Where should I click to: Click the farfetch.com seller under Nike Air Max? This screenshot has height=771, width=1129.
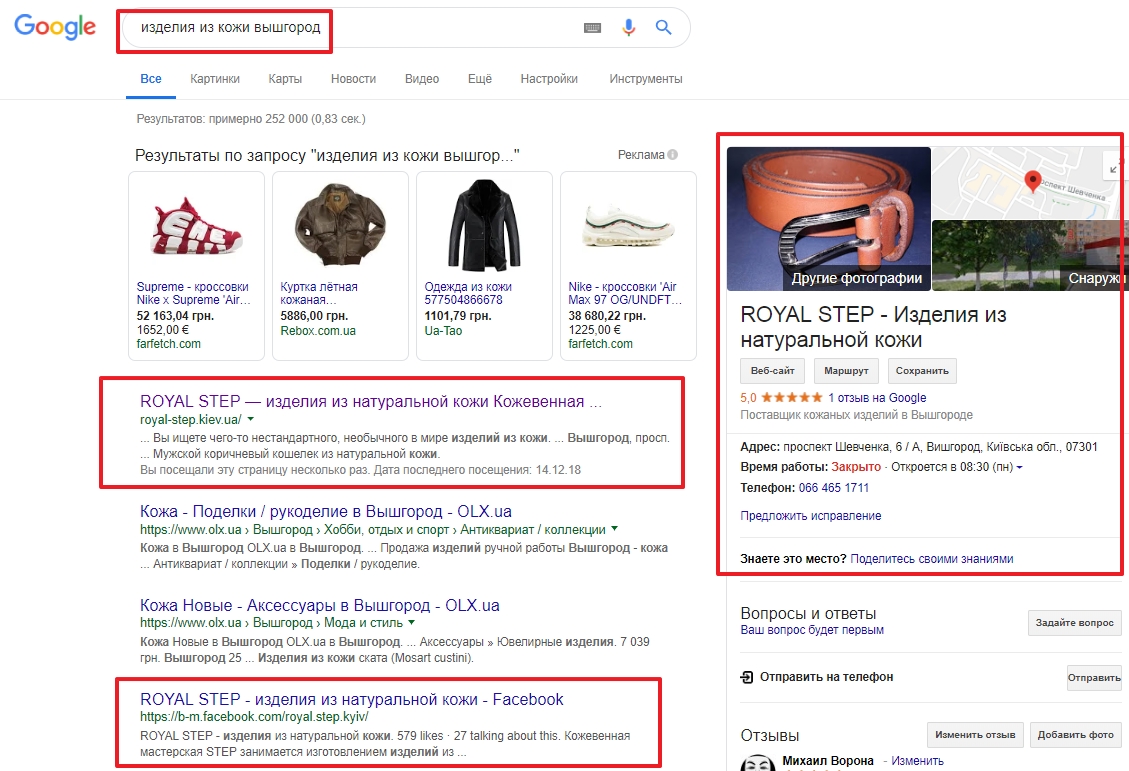(x=601, y=344)
